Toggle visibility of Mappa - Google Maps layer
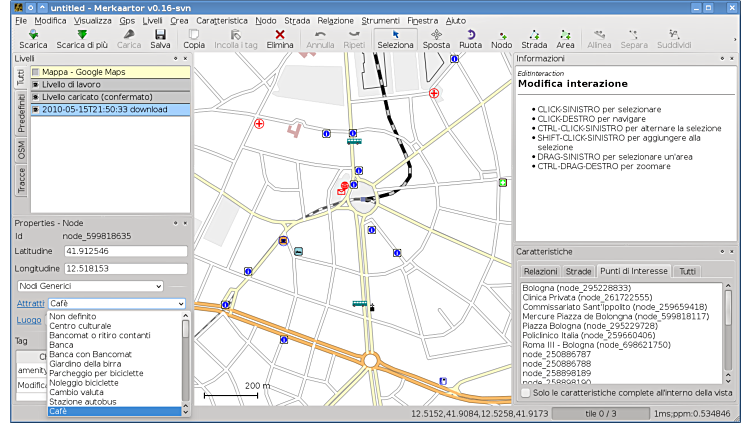752x423 pixels. (36, 72)
